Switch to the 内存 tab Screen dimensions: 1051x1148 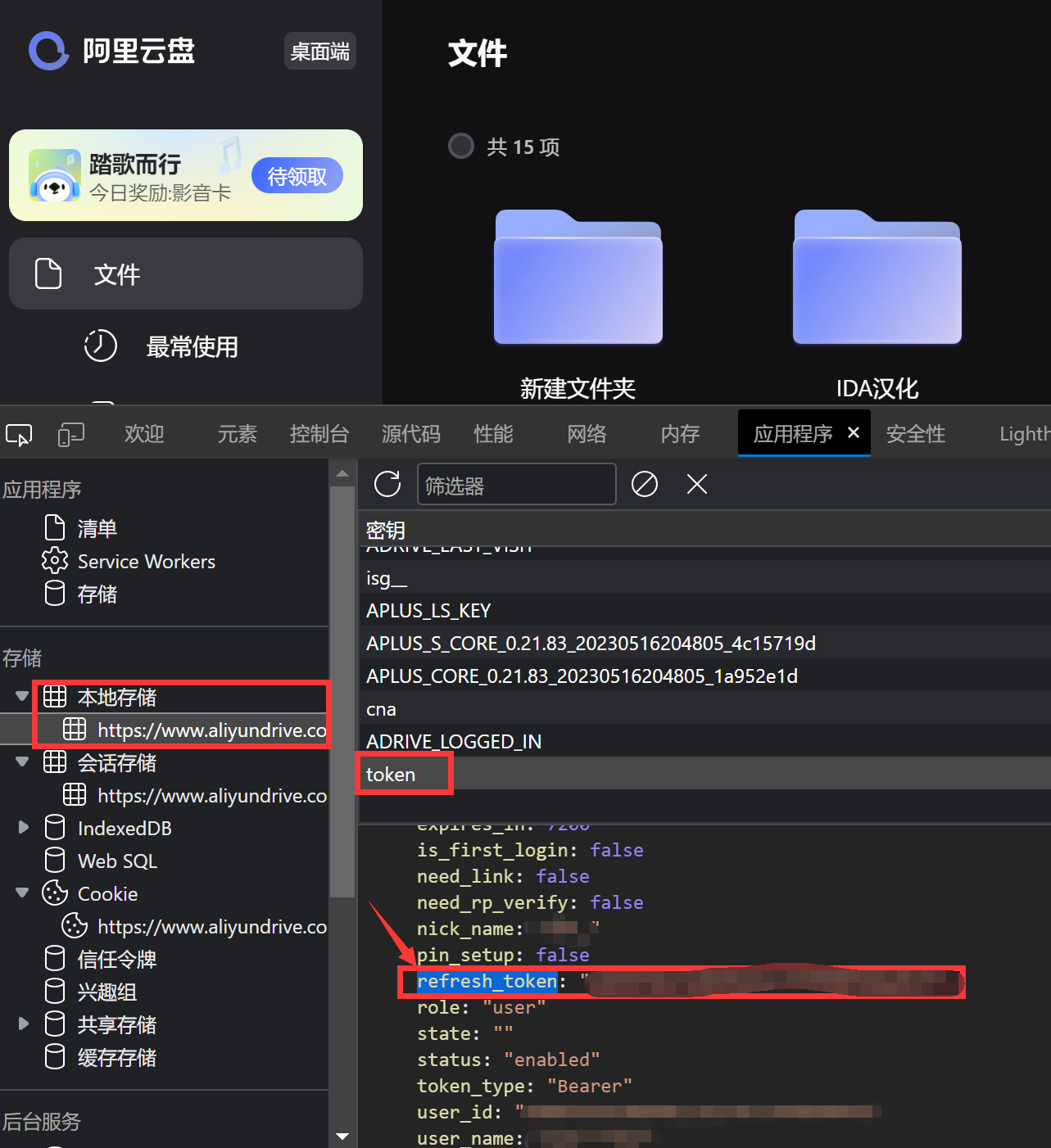[x=681, y=434]
